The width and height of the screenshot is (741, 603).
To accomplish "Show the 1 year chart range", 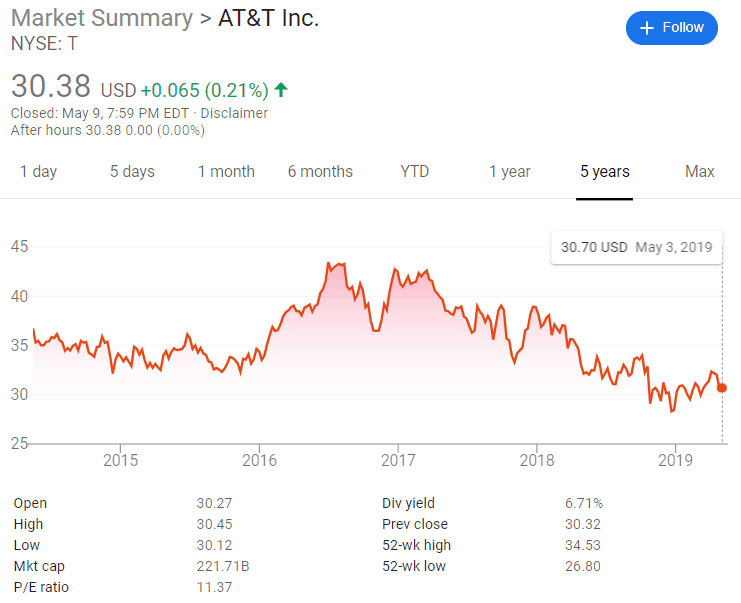I will coord(510,172).
